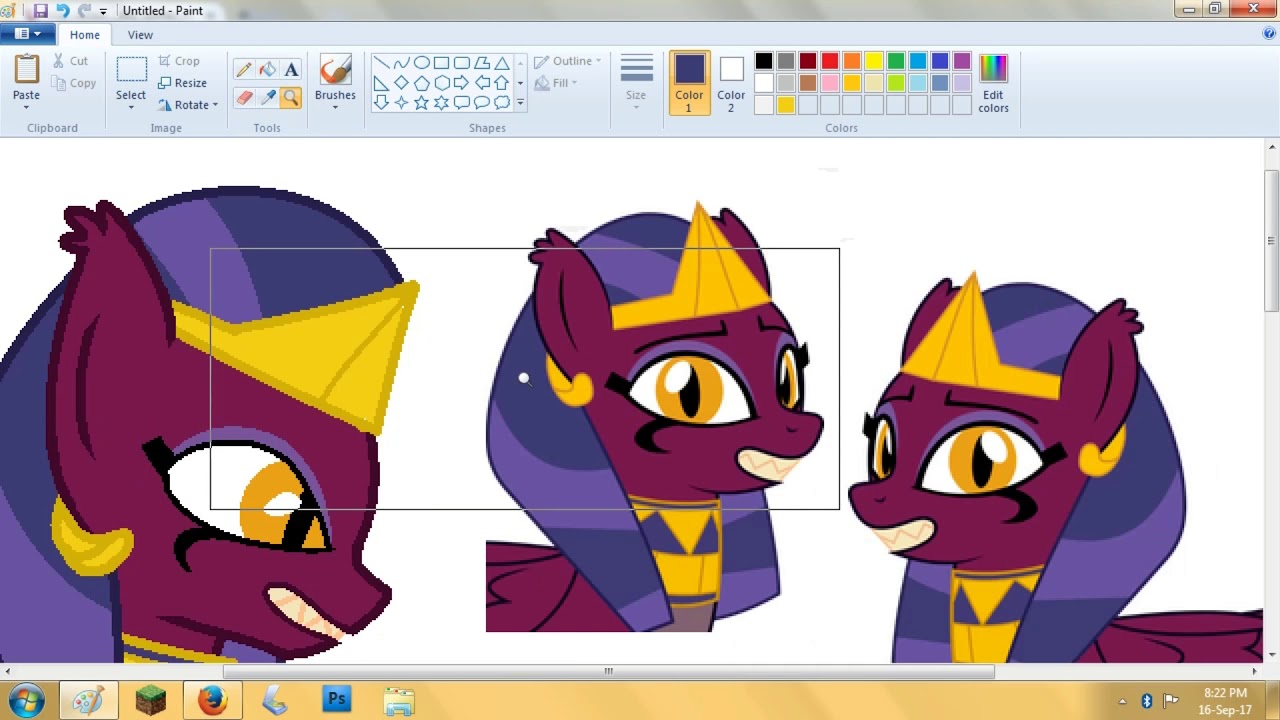This screenshot has width=1280, height=720.
Task: Open the Rotate dropdown
Action: click(188, 105)
